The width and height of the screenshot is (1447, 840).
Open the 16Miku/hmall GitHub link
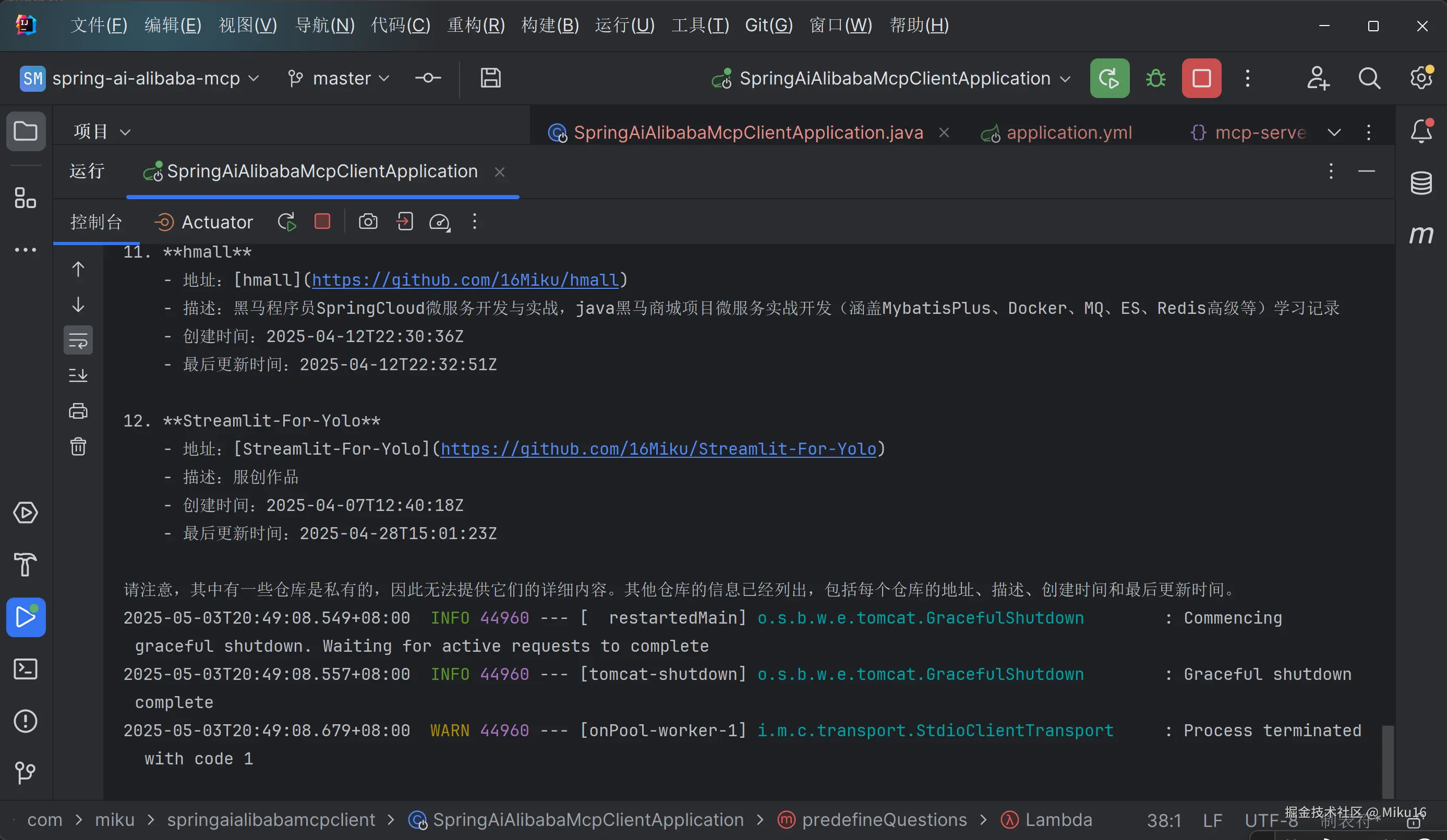465,280
